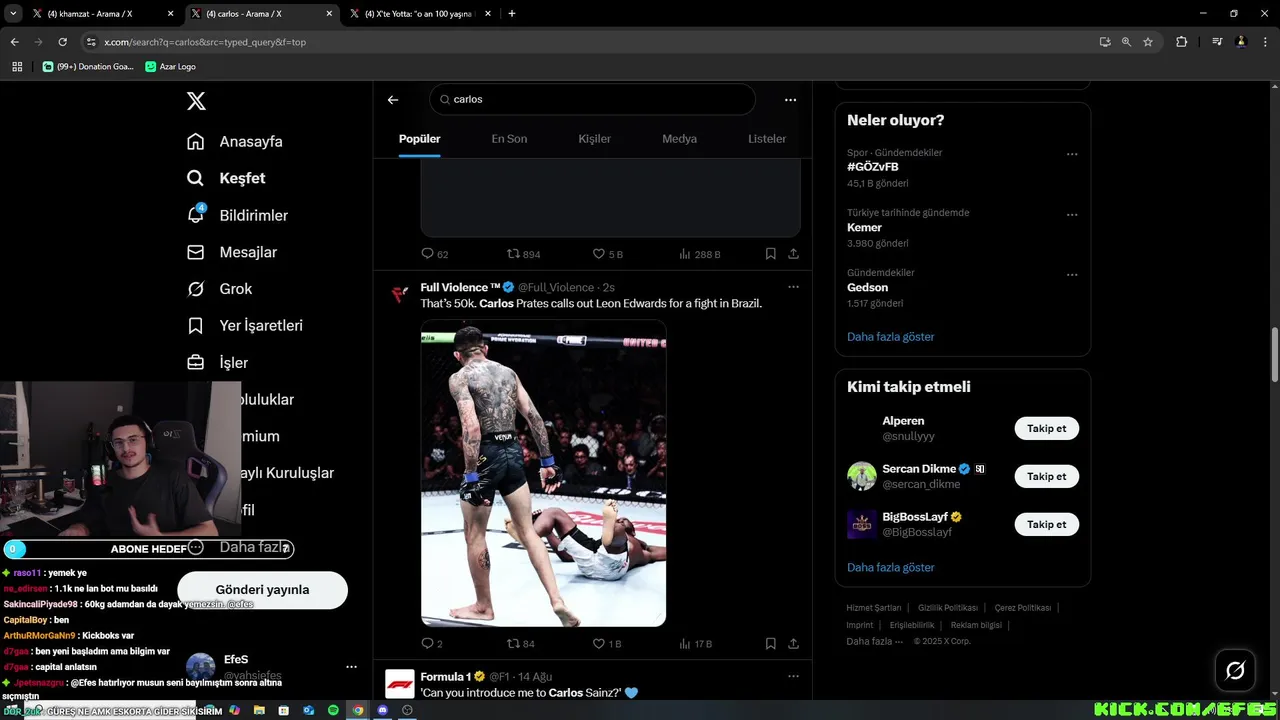The image size is (1280, 720).
Task: Switch to Listeler tab
Action: [767, 139]
